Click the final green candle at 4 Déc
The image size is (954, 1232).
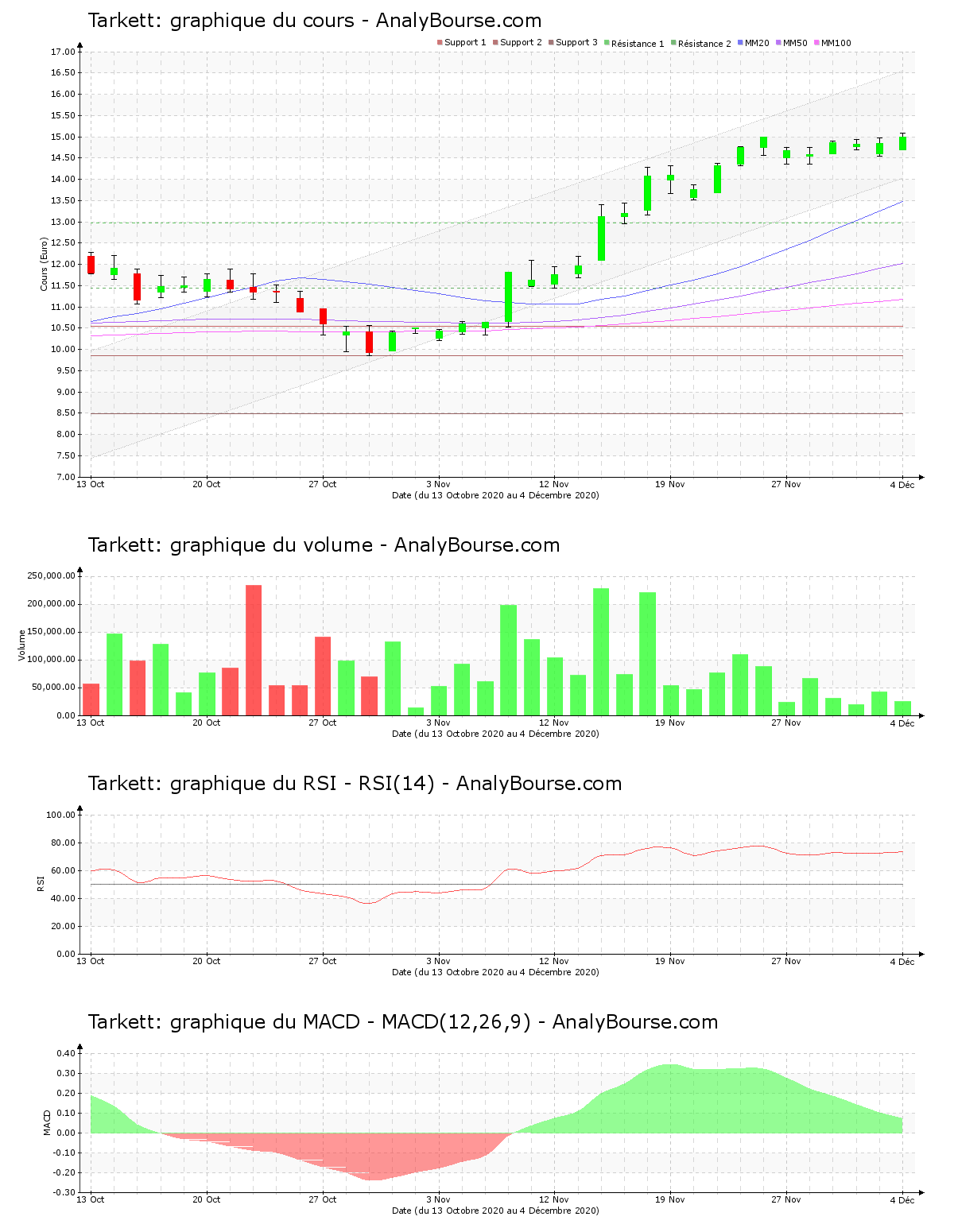(x=902, y=143)
